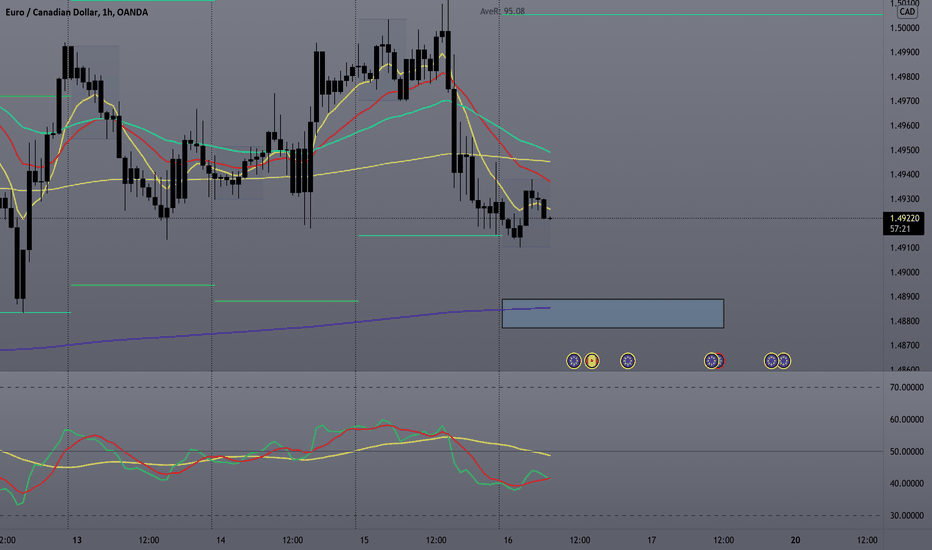Click the date label 13 on time axis
Viewport: 932px width, 550px height.
pyautogui.click(x=77, y=540)
